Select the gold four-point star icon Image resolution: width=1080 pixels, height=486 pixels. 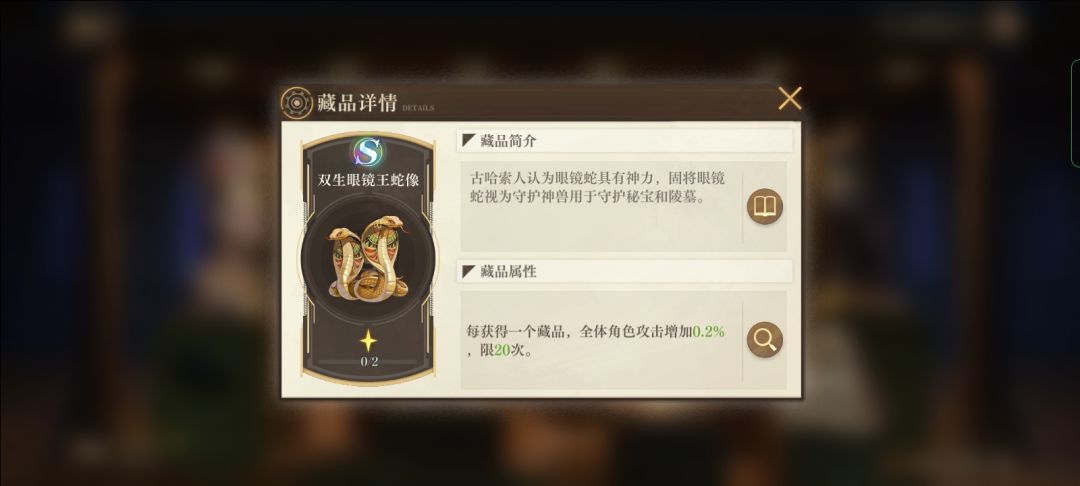click(x=368, y=341)
